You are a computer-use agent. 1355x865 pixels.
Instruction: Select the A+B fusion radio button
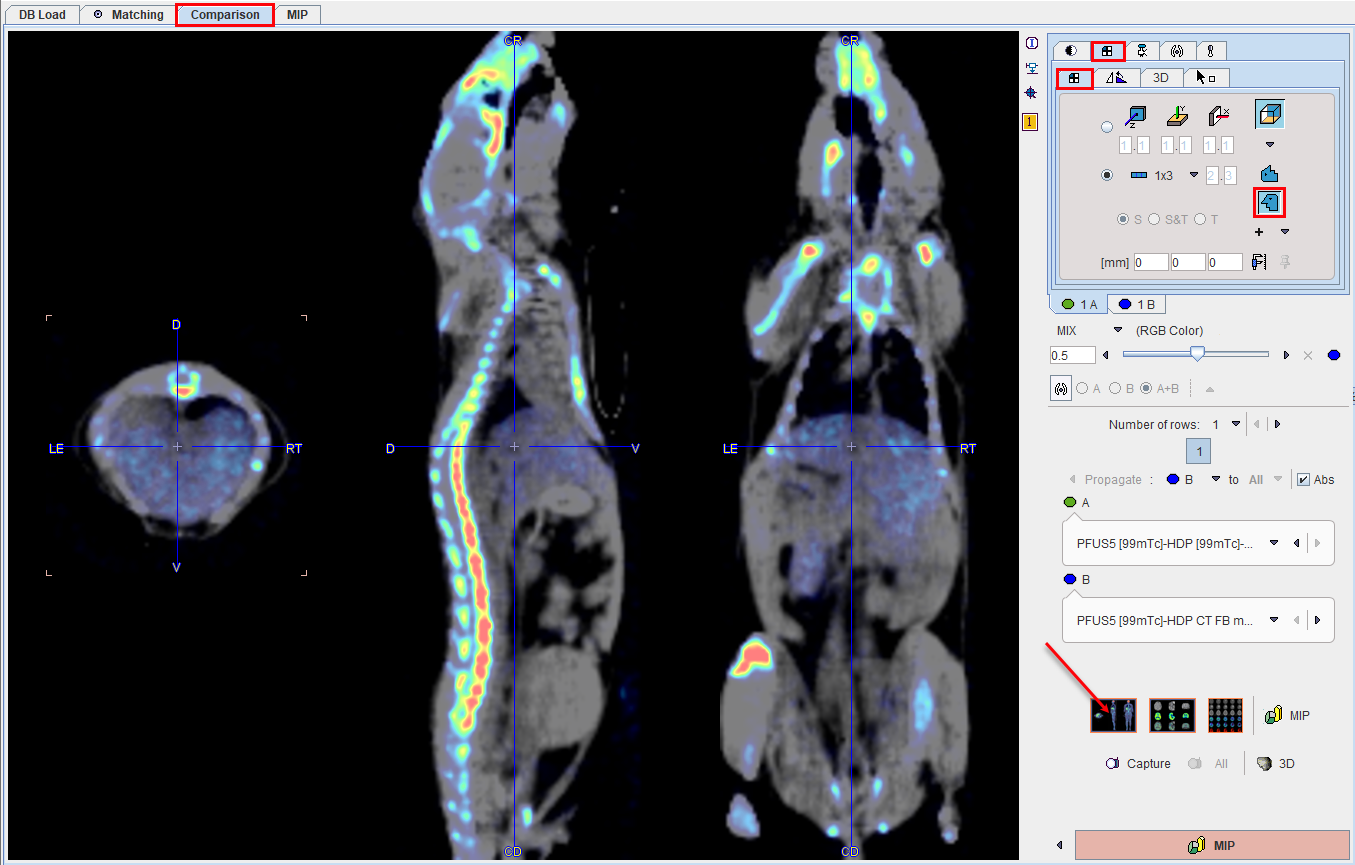click(x=1146, y=389)
